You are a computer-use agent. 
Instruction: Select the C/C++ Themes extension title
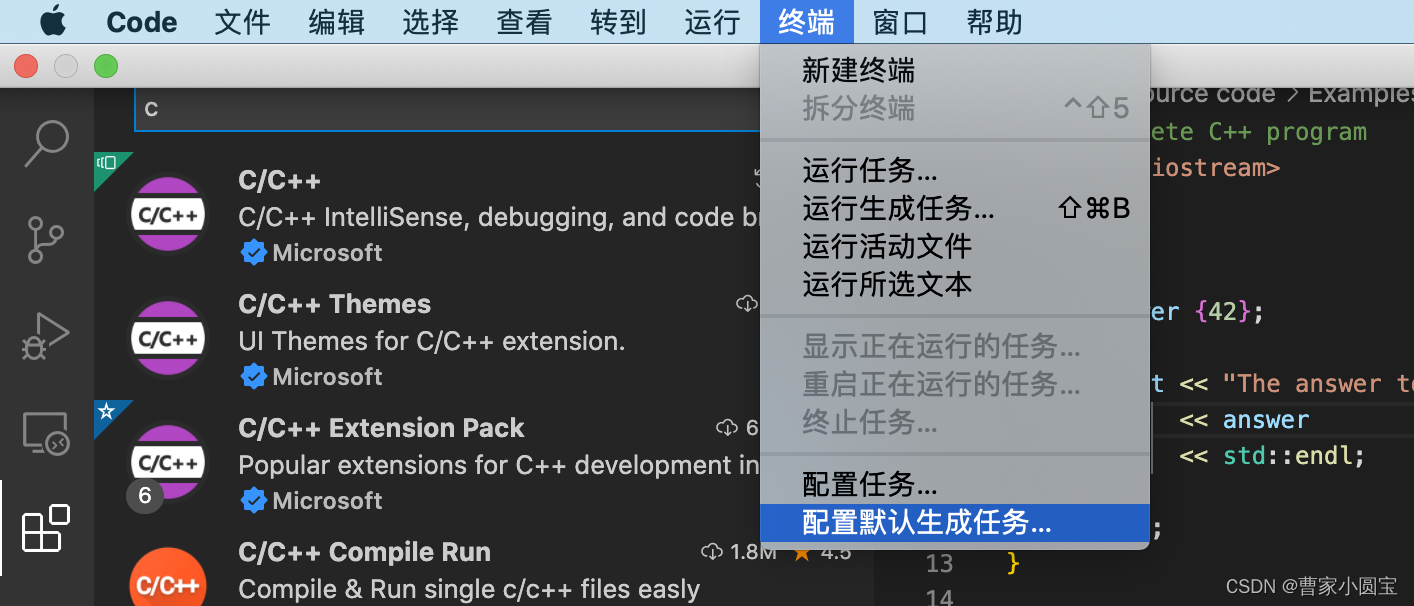point(335,304)
